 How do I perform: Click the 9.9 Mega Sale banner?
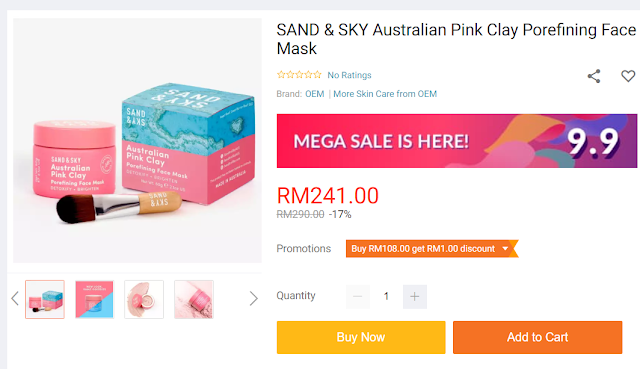(x=457, y=141)
